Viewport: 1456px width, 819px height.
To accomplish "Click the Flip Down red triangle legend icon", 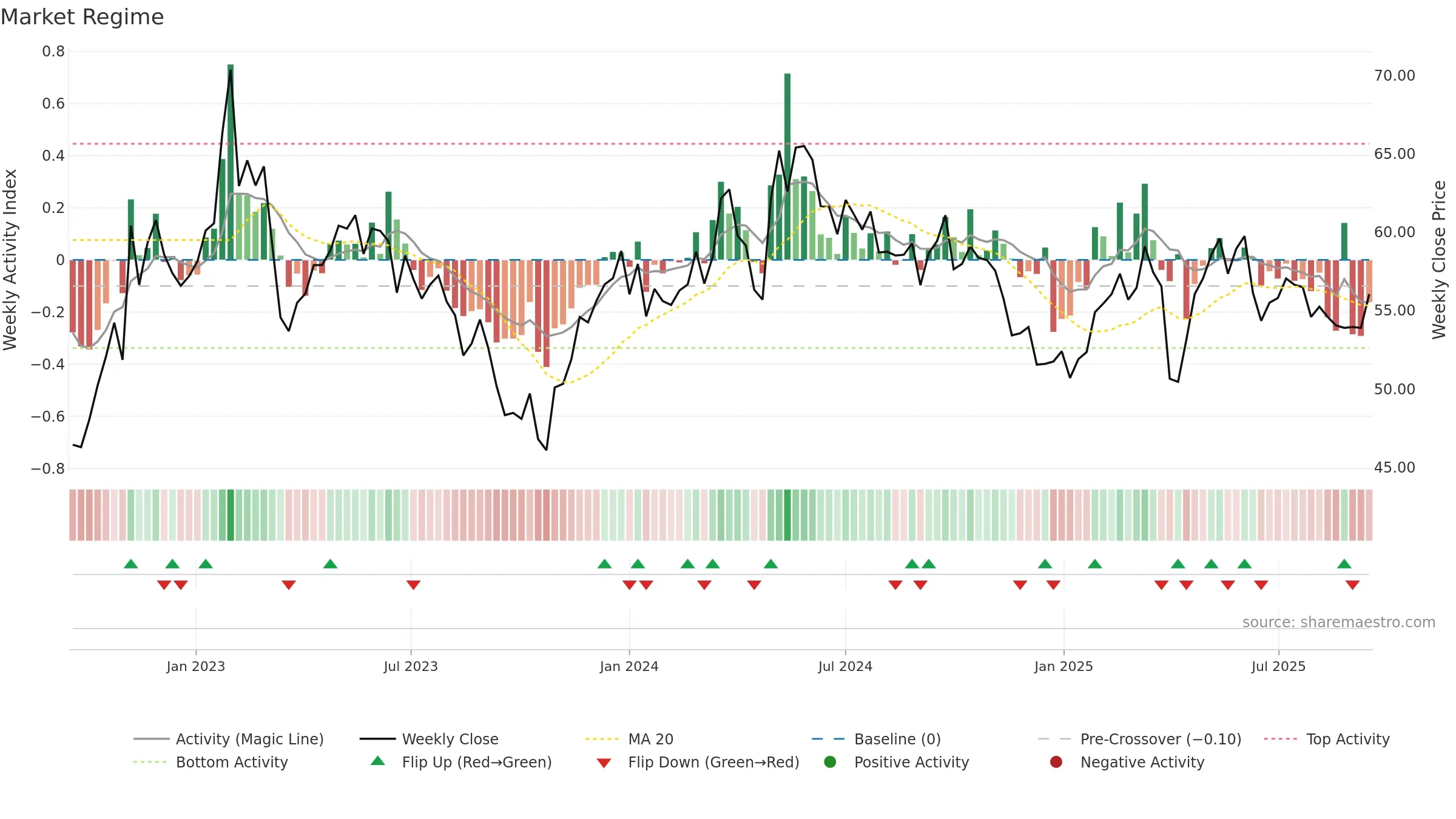I will (604, 763).
